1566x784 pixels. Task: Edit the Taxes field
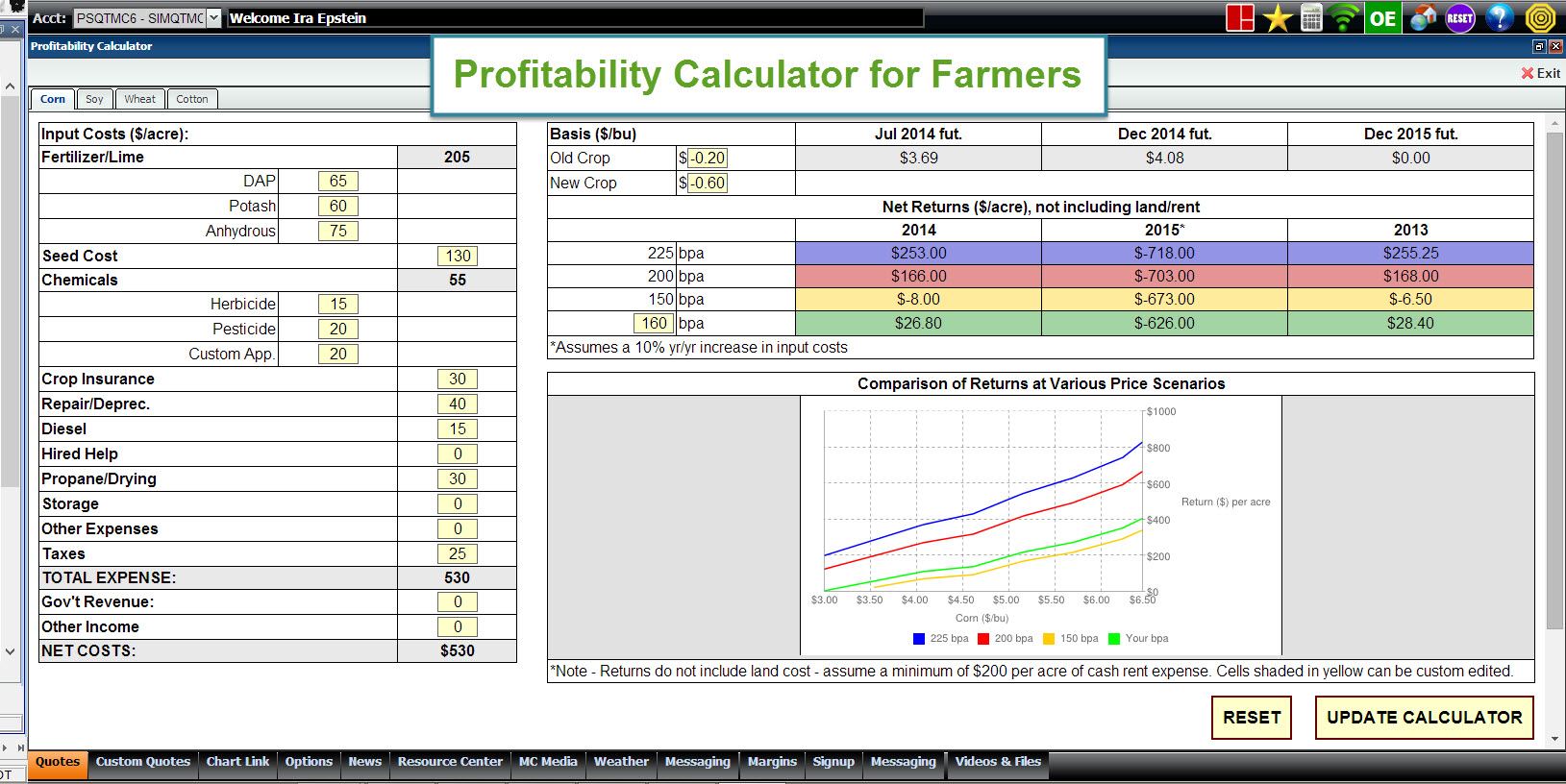[458, 553]
